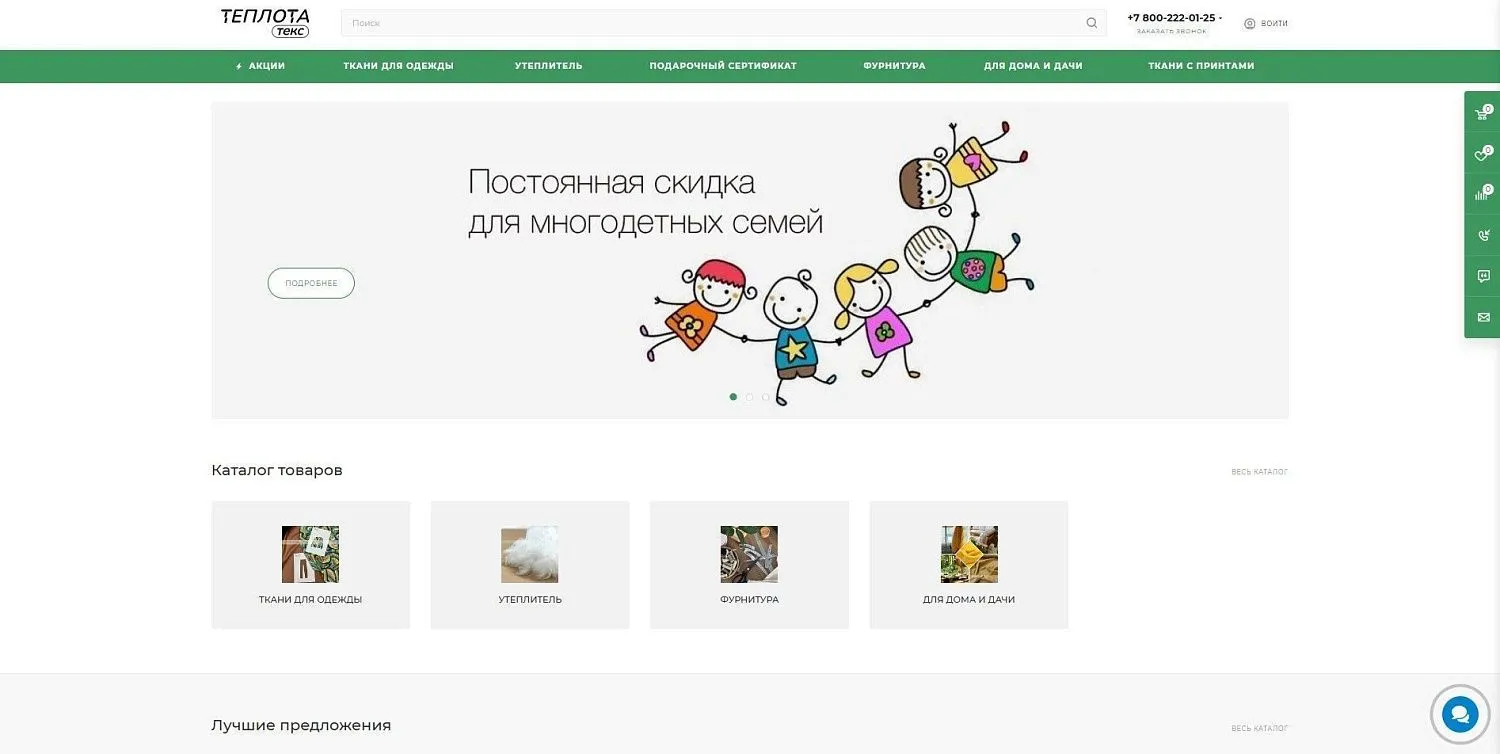Click the Для дома и дачи card label
Image resolution: width=1500 pixels, height=754 pixels.
coord(969,600)
